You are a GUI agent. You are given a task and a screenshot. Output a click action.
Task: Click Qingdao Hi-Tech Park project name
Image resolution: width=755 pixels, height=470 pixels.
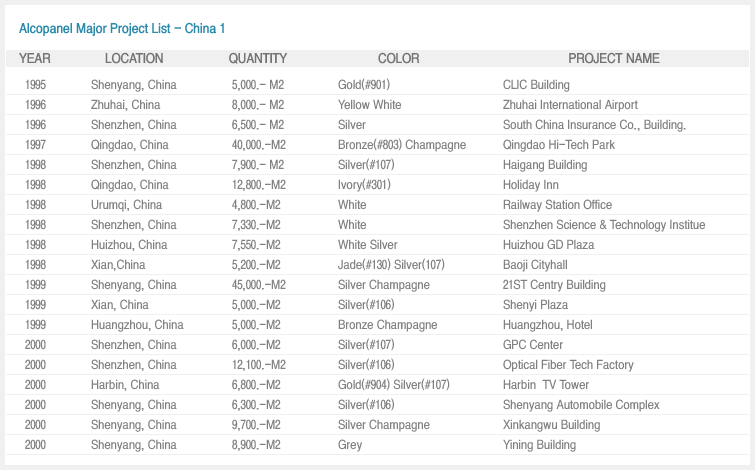point(558,145)
